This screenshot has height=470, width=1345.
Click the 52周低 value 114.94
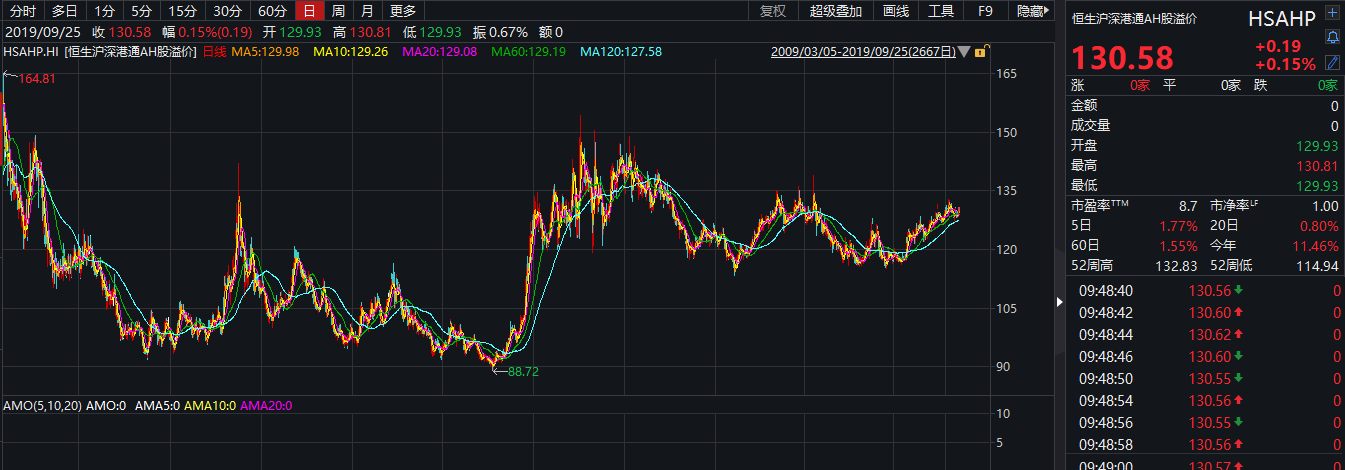(x=1317, y=264)
